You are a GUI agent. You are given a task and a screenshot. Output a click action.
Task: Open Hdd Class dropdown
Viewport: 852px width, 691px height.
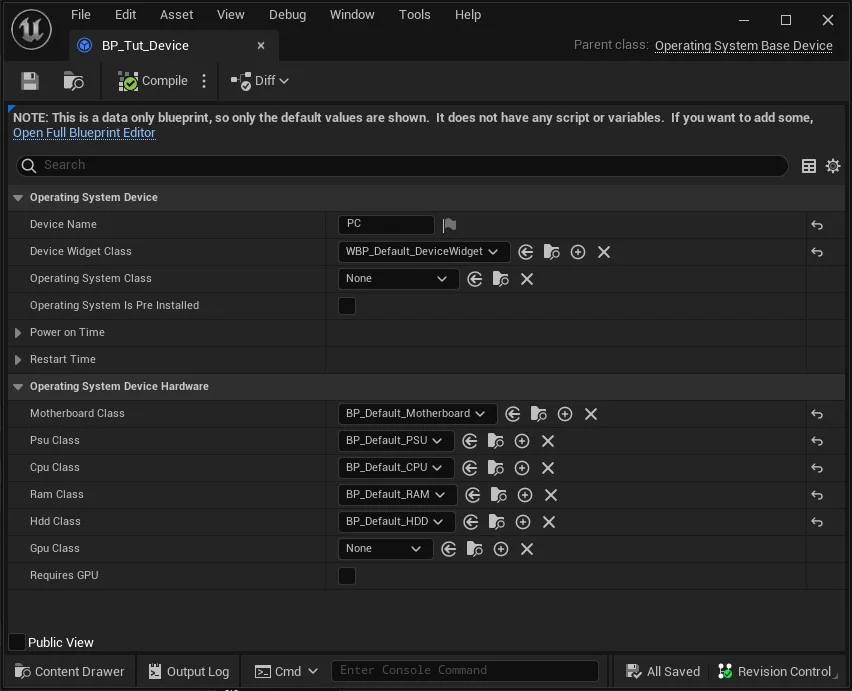click(x=396, y=522)
